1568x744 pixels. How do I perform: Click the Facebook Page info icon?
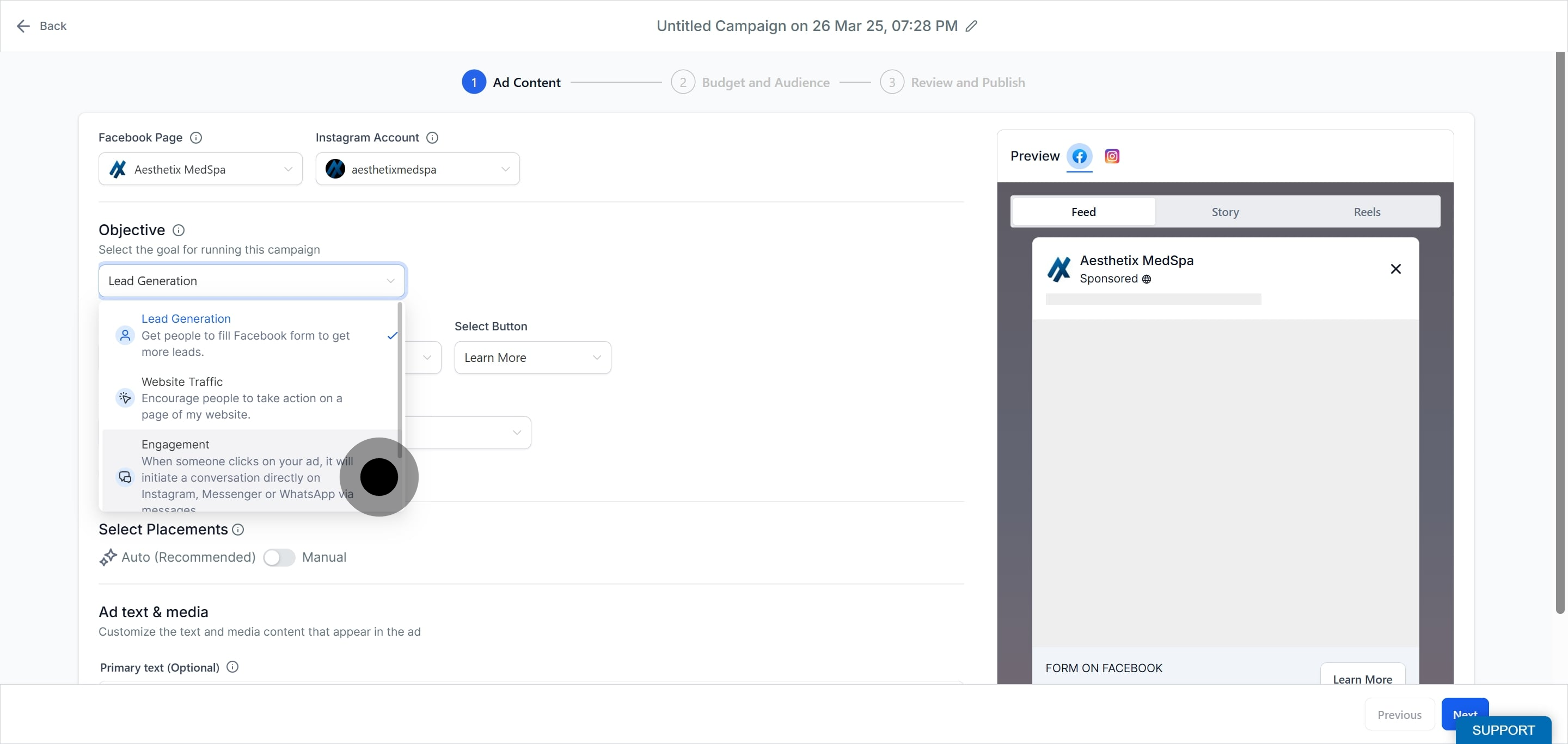[x=196, y=138]
